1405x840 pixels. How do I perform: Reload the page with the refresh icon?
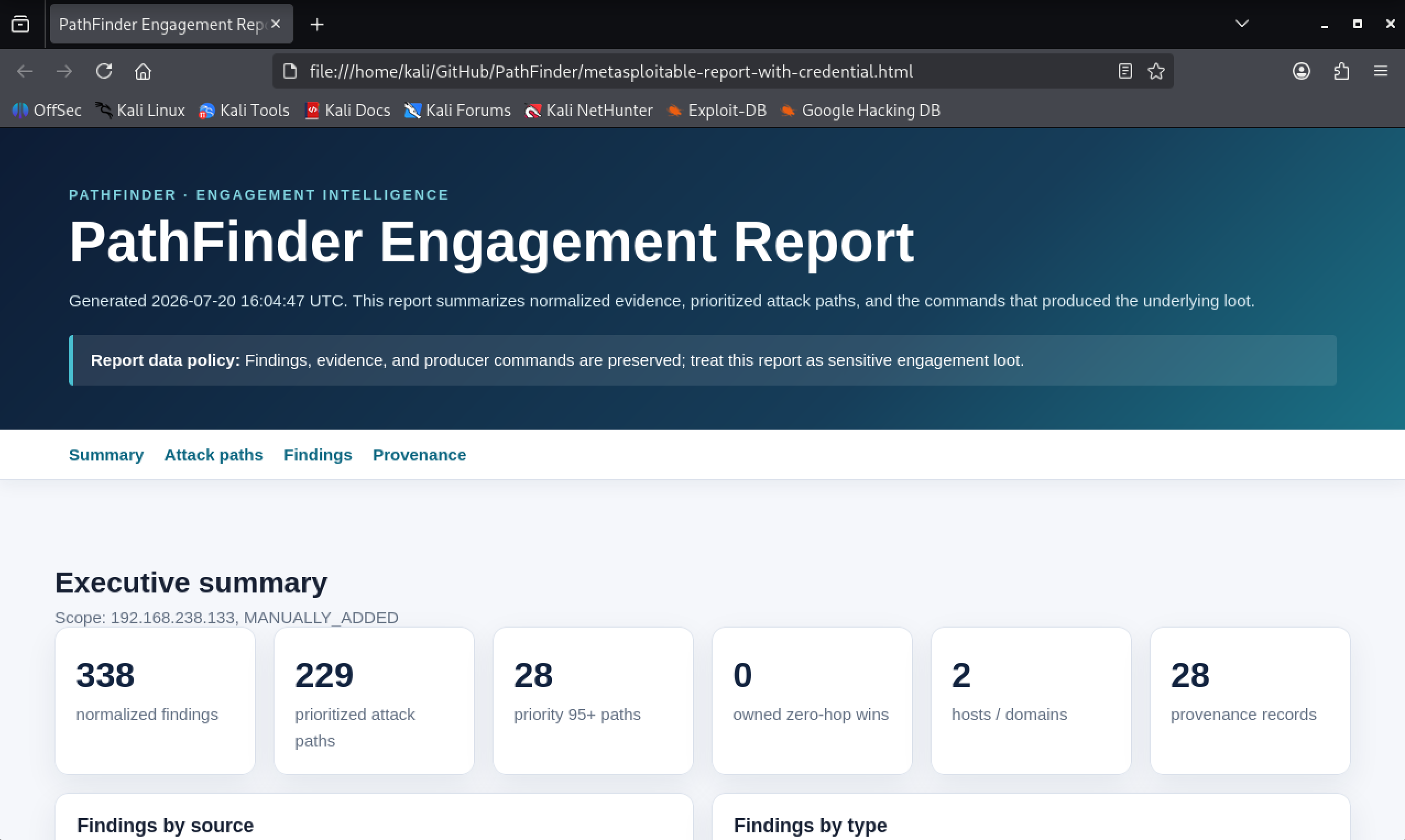104,72
